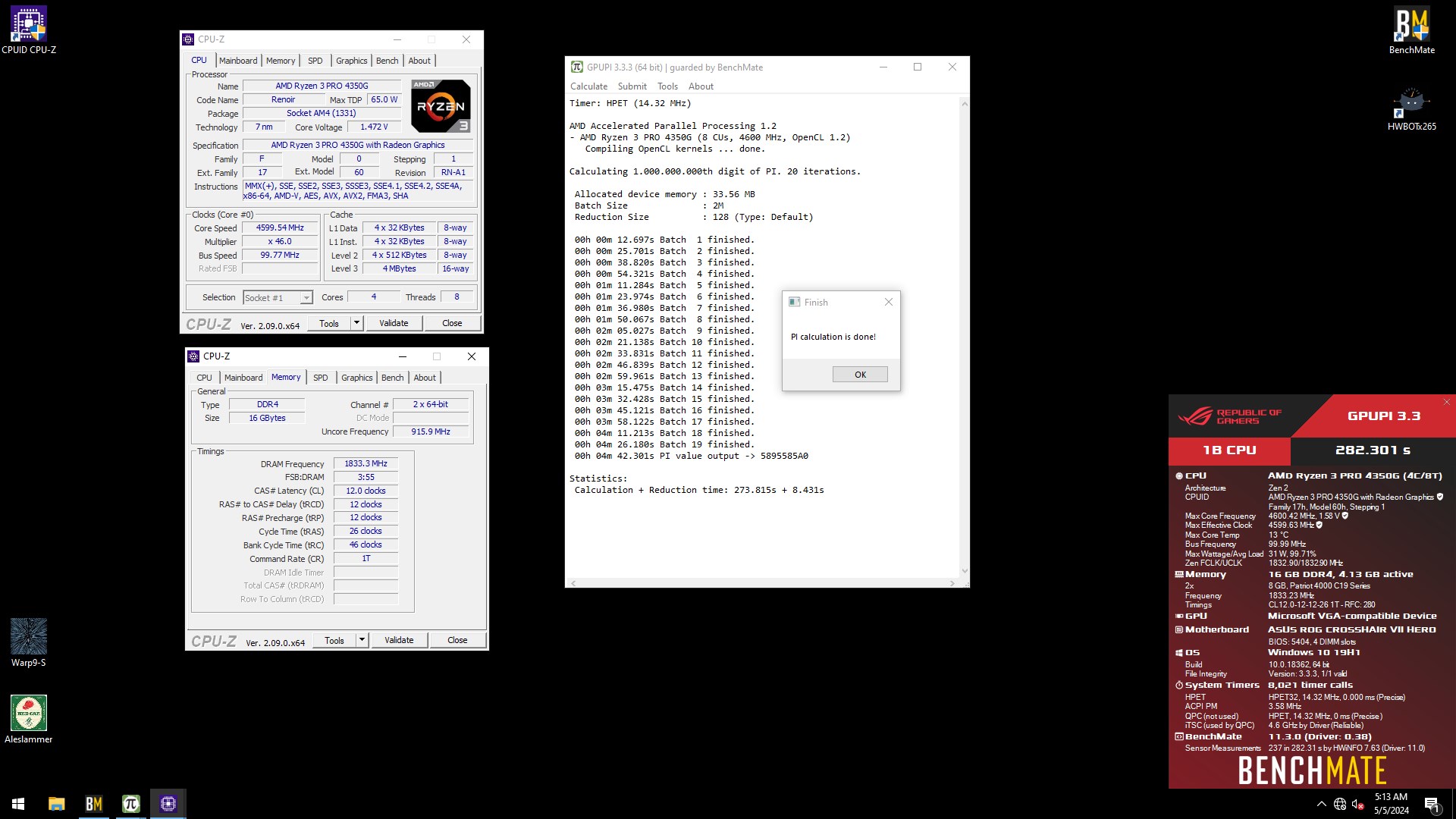Select the Bench tab in lower CPU-Z
This screenshot has width=1456, height=819.
coord(392,378)
